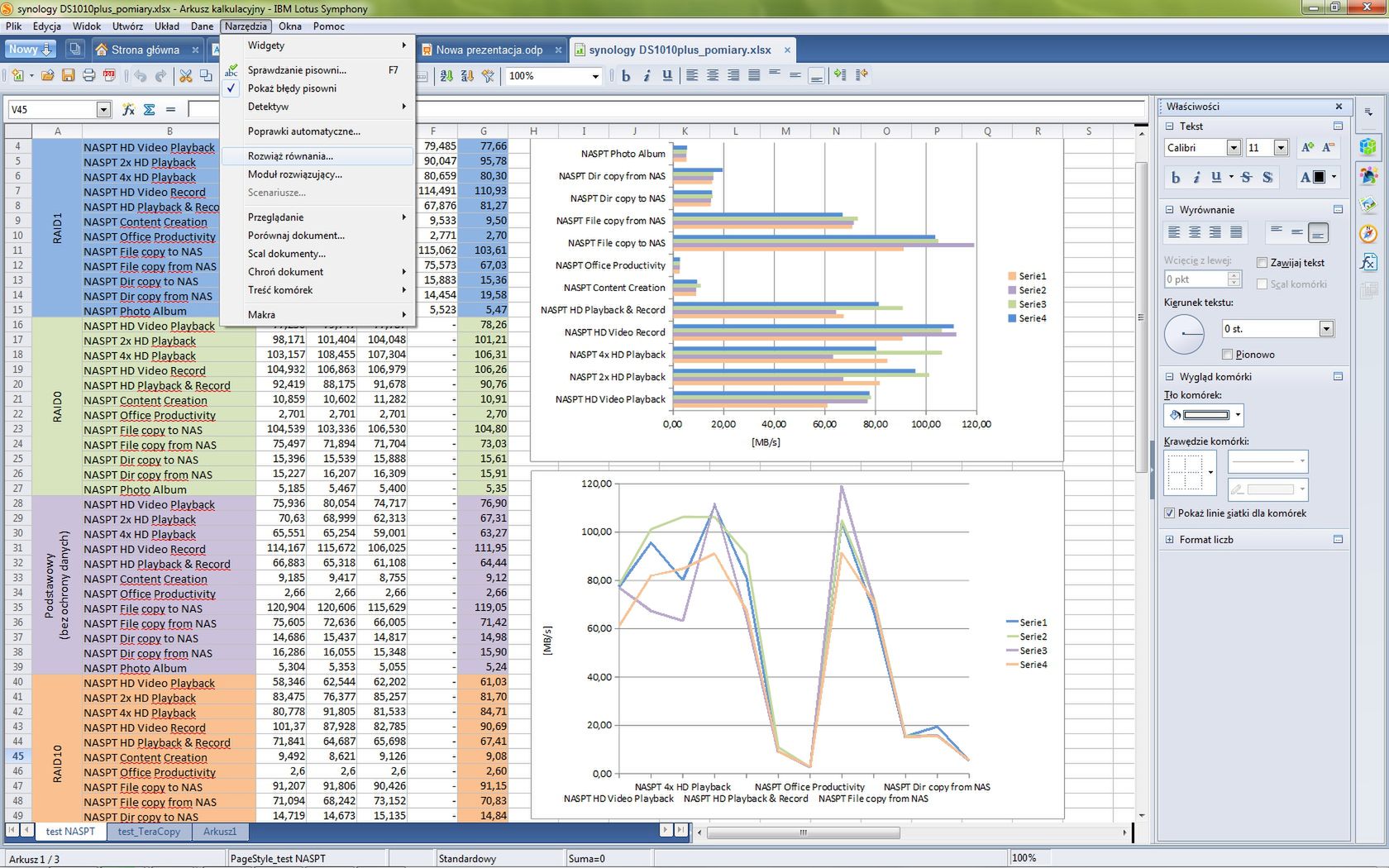
Task: Uncheck Pokaż linie siatki dla komórek
Action: (1169, 513)
